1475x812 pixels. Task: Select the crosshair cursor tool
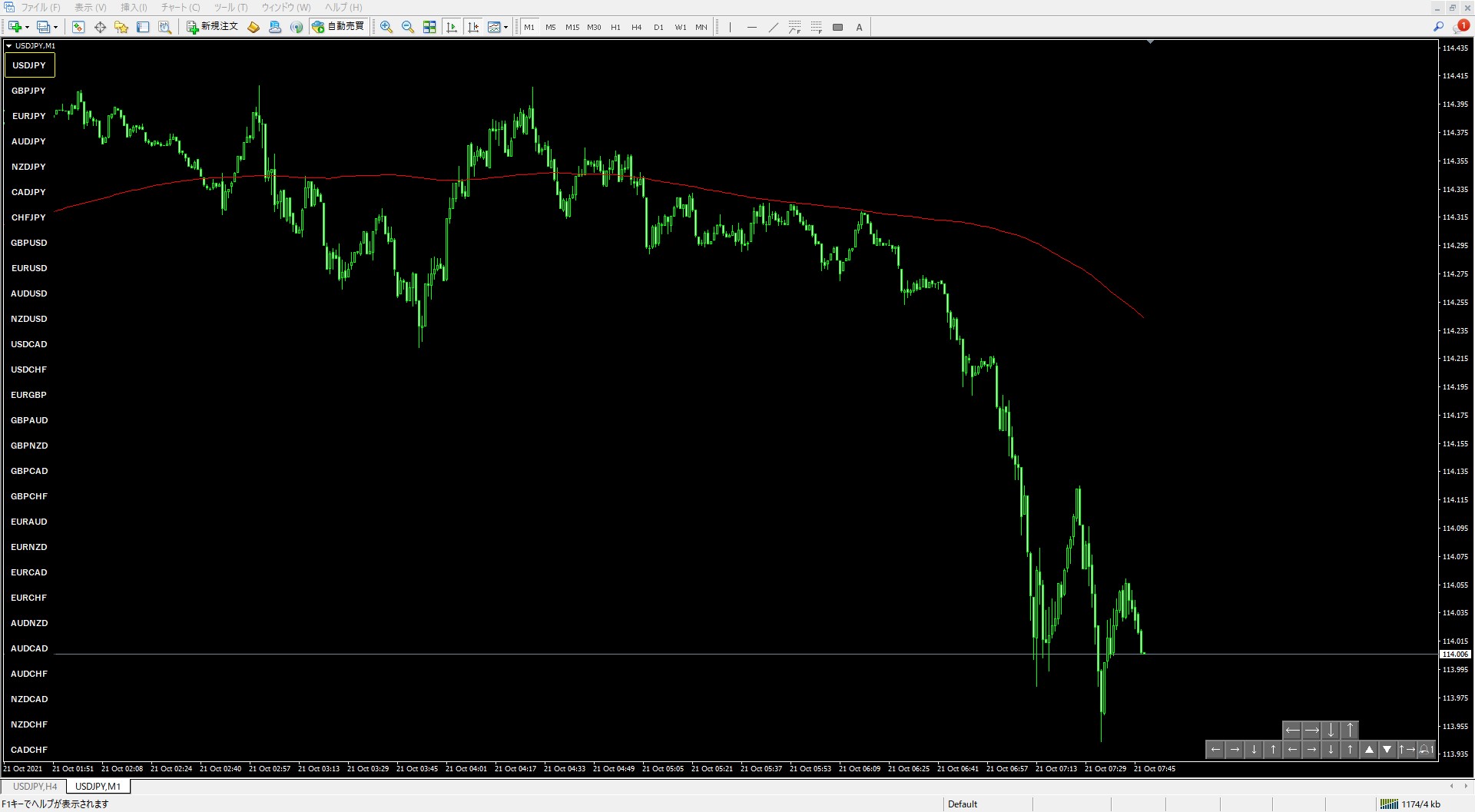(x=100, y=27)
